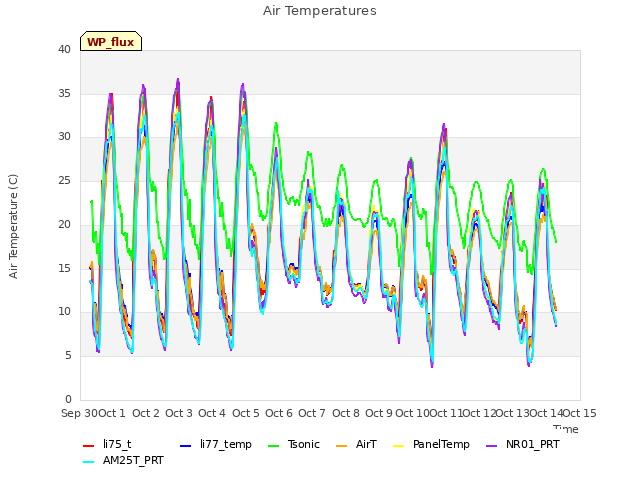
Task: Click the Oct 6 x-axis tick label
Action: [x=279, y=413]
